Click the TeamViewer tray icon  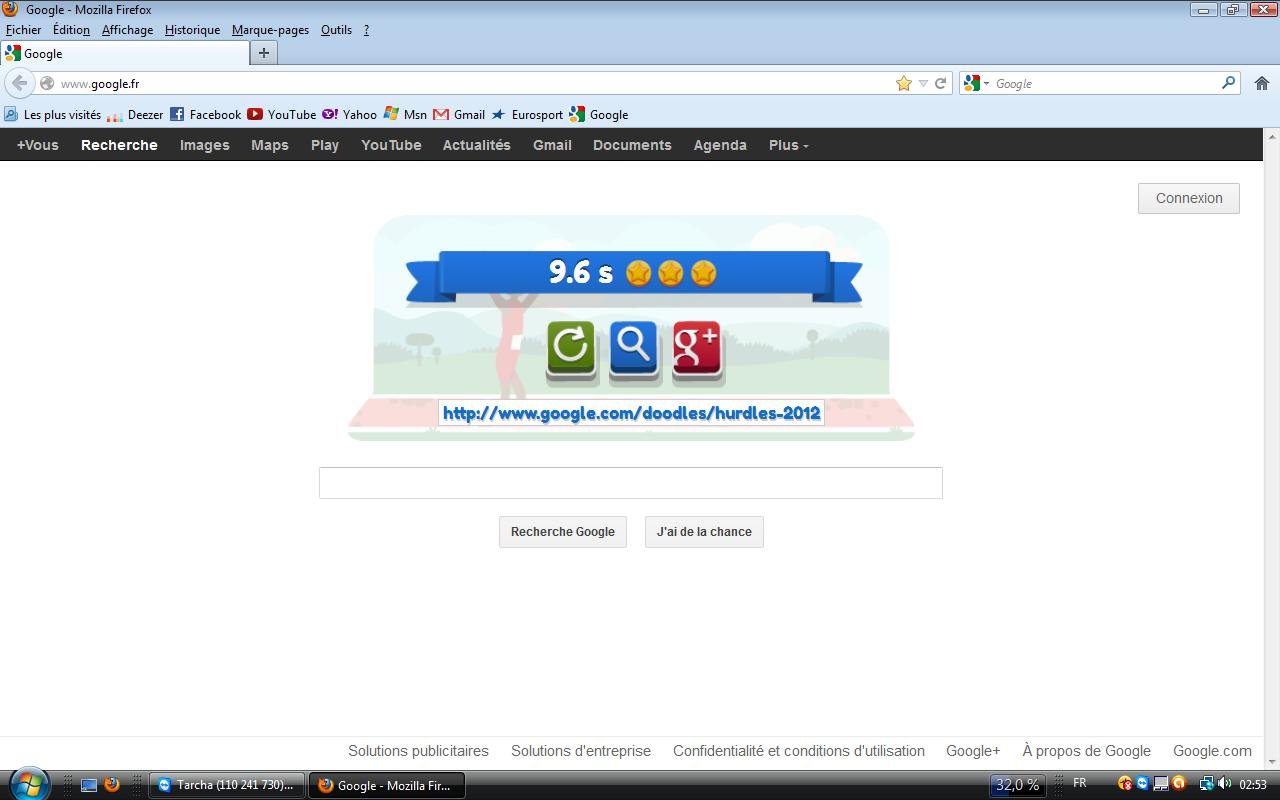1143,784
